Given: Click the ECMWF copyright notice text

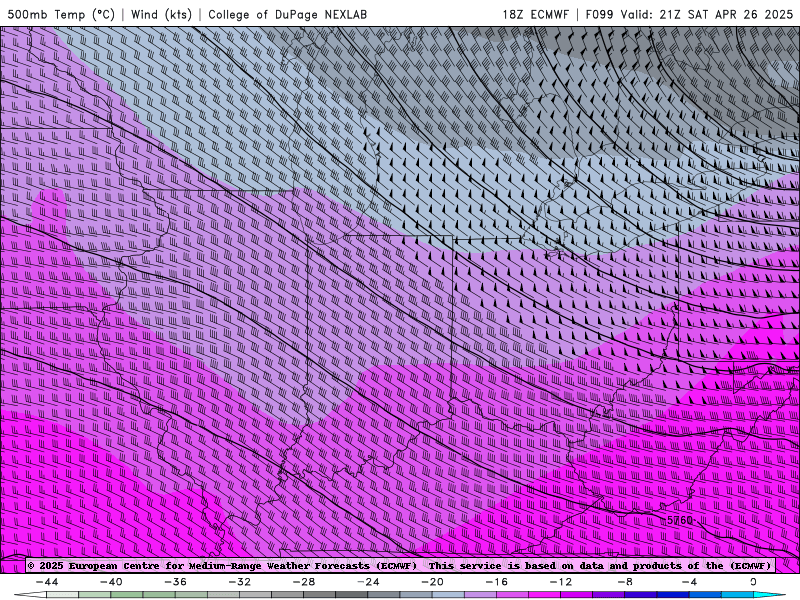Looking at the screenshot, I should pos(399,566).
